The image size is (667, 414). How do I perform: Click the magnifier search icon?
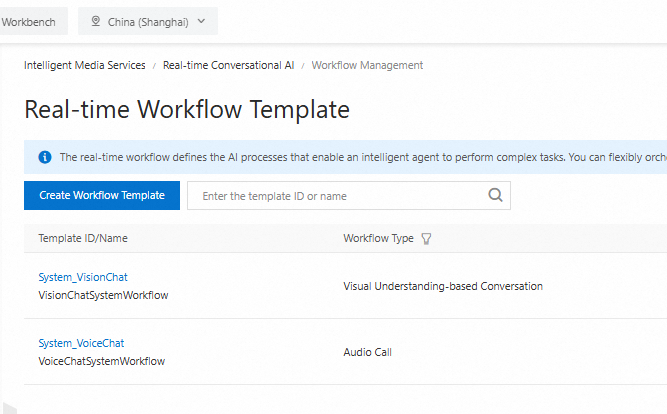point(495,195)
